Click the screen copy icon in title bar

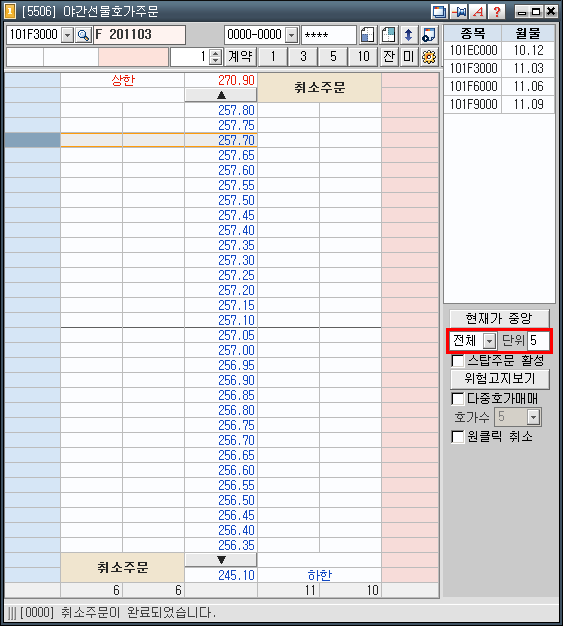(x=440, y=12)
